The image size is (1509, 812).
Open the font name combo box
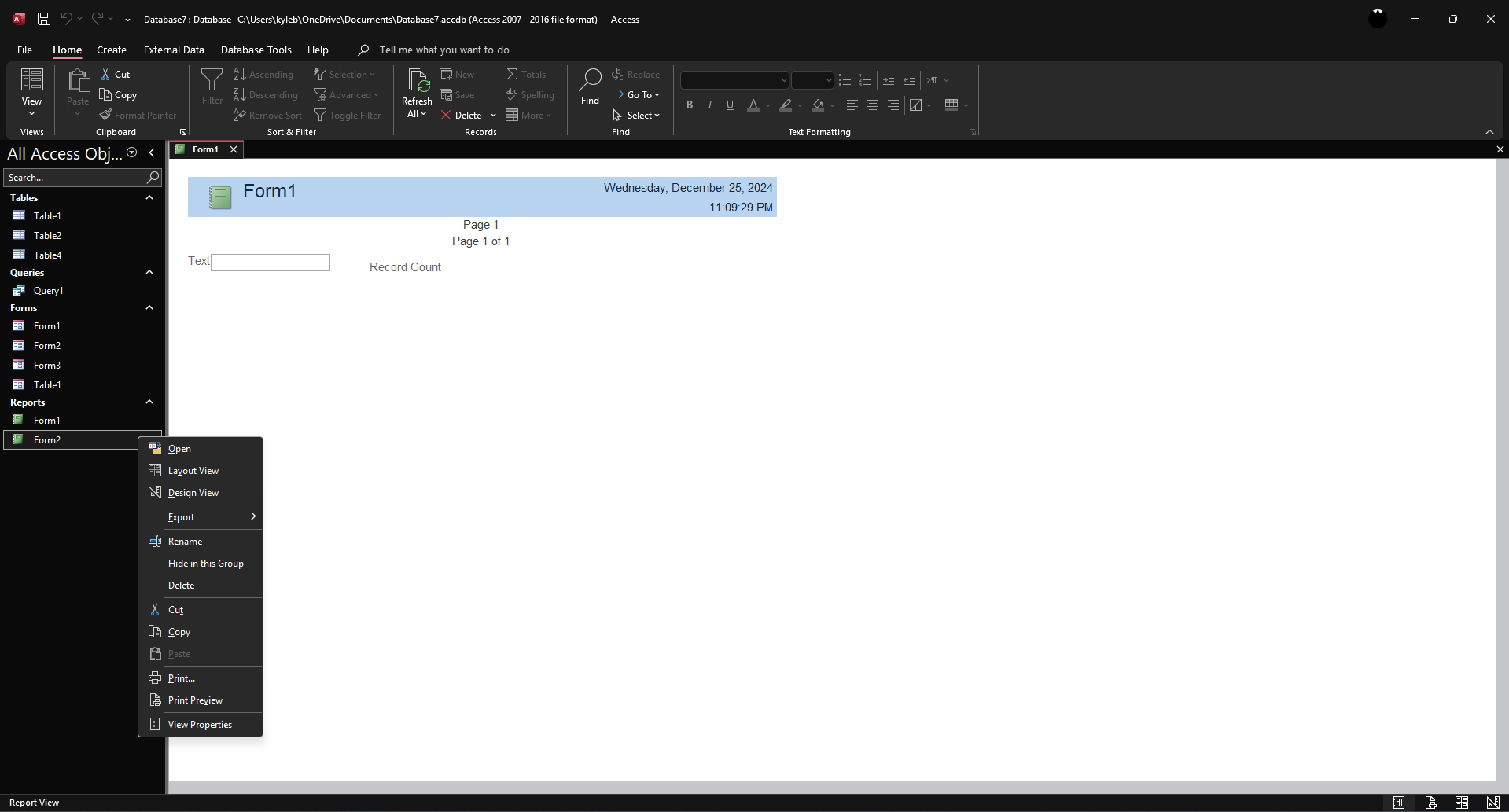(734, 80)
